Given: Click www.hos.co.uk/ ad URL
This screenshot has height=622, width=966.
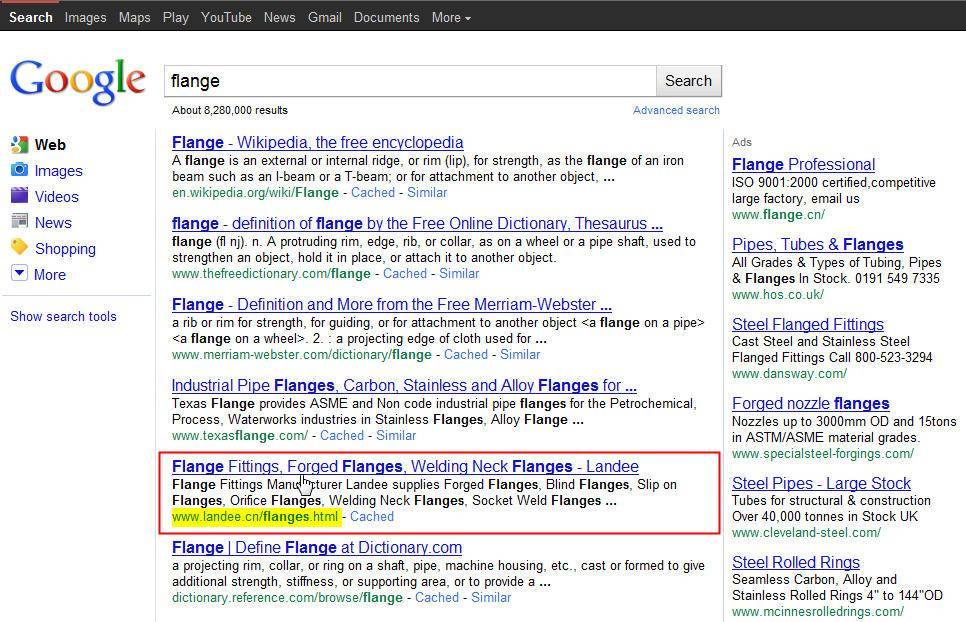Looking at the screenshot, I should coord(777,294).
